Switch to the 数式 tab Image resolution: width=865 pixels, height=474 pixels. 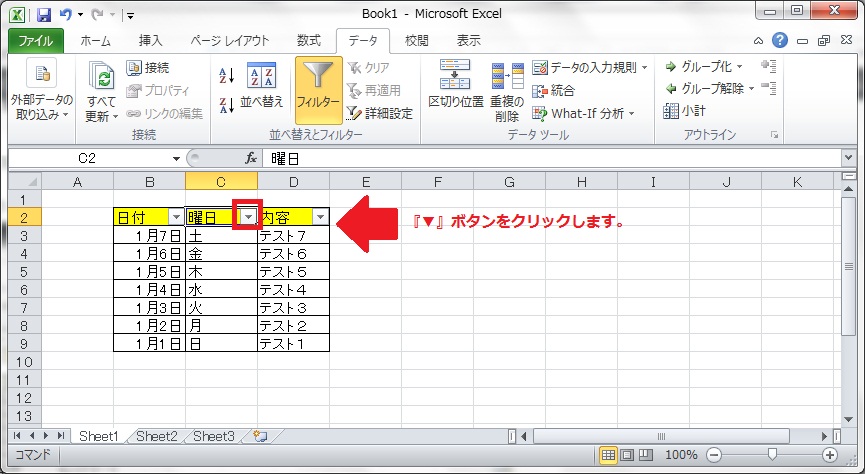click(x=308, y=40)
